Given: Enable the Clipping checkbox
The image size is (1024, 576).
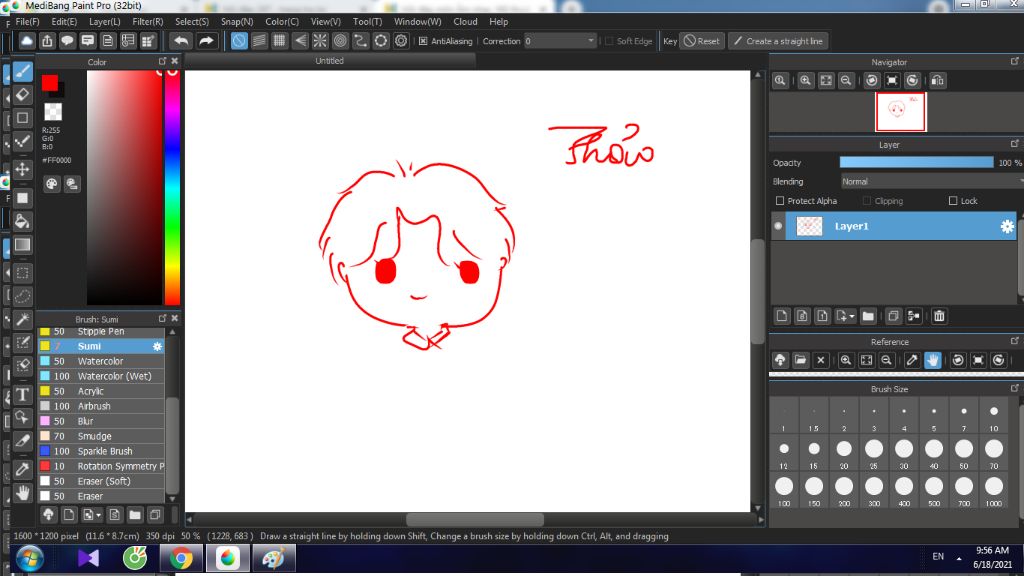Looking at the screenshot, I should (867, 201).
